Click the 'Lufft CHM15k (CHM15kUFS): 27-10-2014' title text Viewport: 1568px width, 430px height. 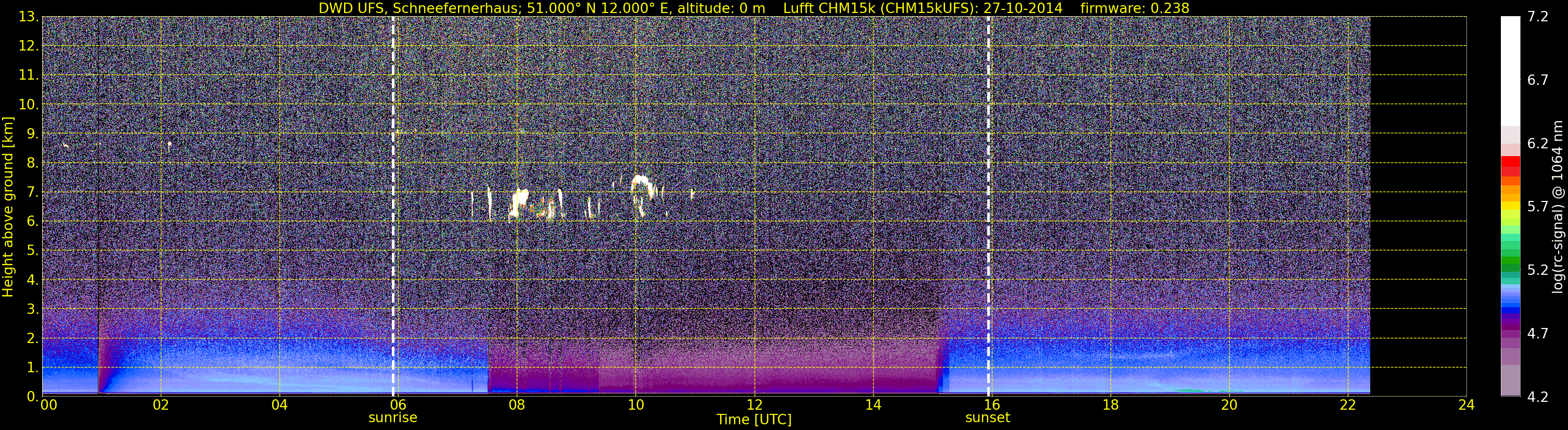[x=923, y=8]
